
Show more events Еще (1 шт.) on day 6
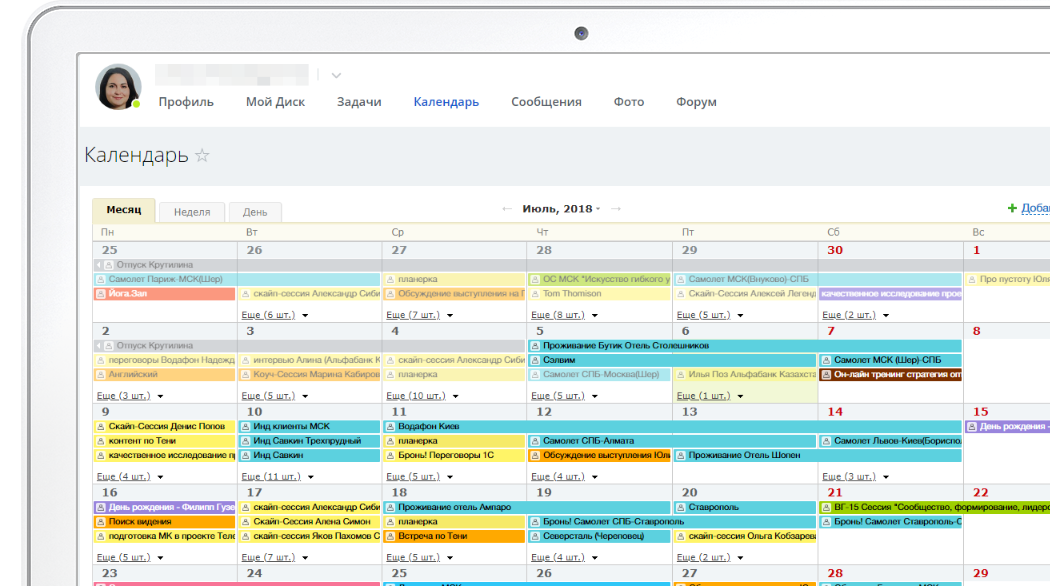[x=710, y=396]
